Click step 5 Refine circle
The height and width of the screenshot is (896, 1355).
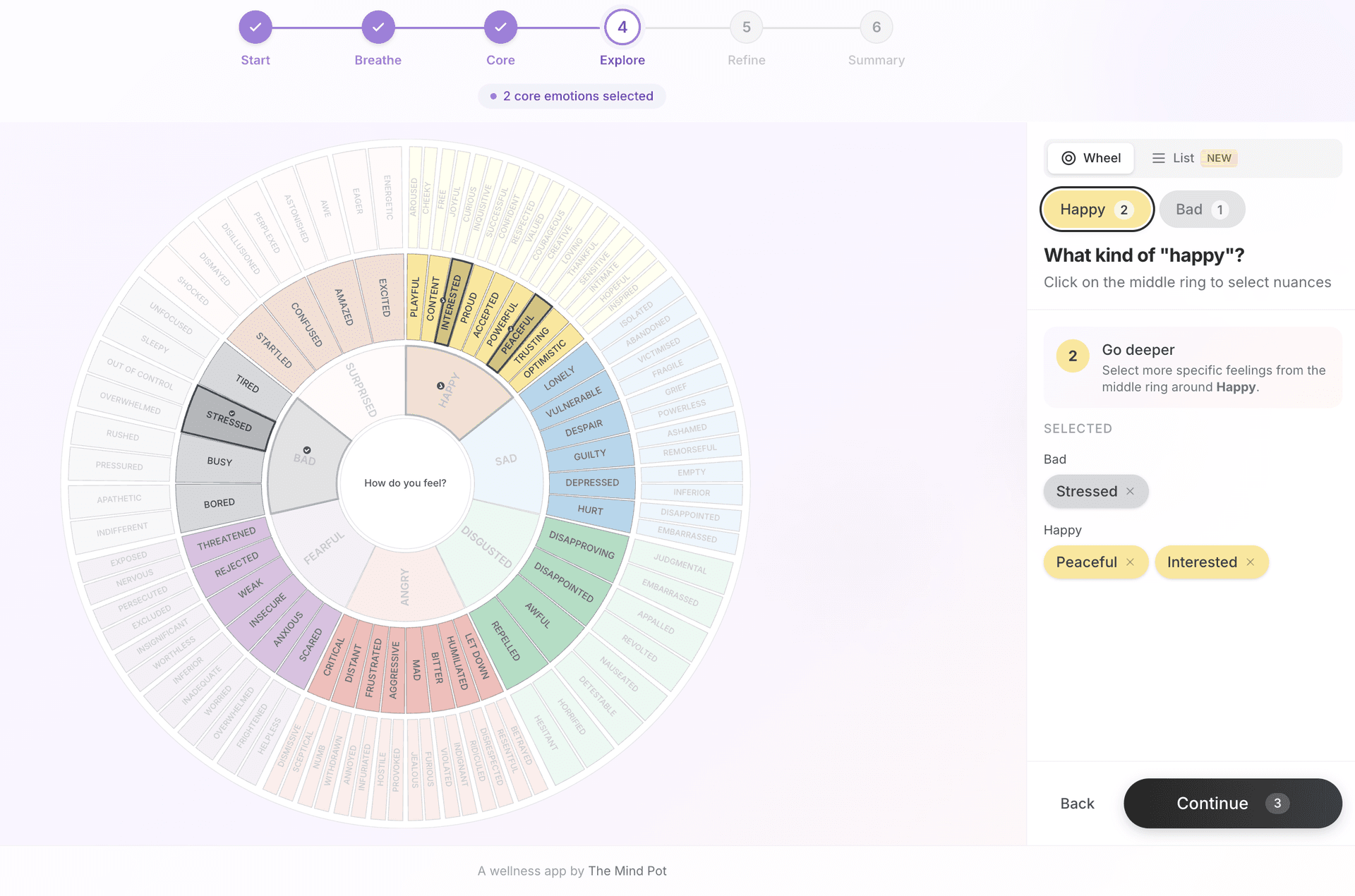(x=747, y=28)
